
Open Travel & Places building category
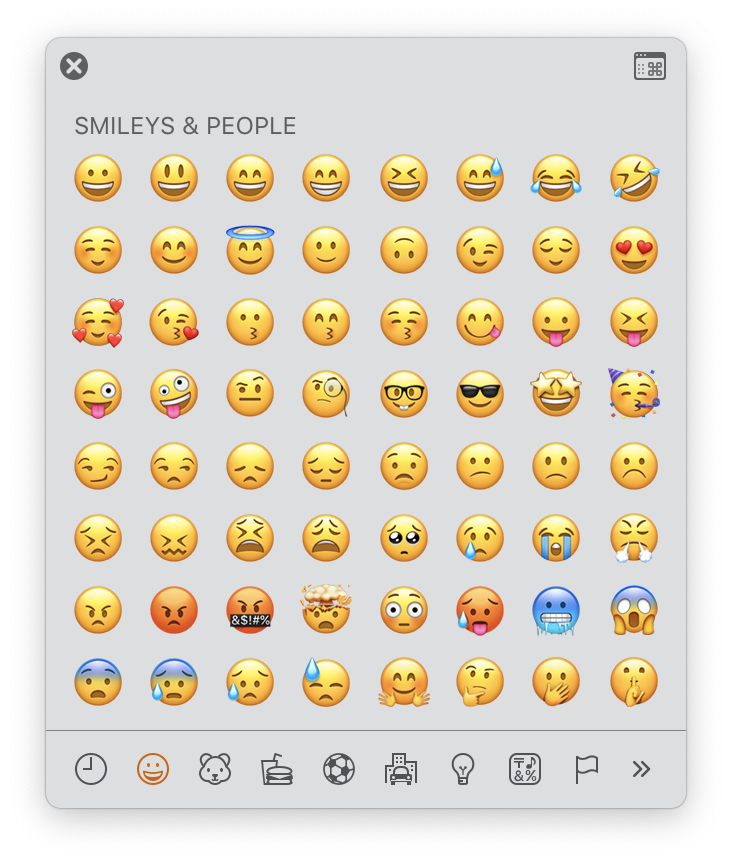(401, 769)
